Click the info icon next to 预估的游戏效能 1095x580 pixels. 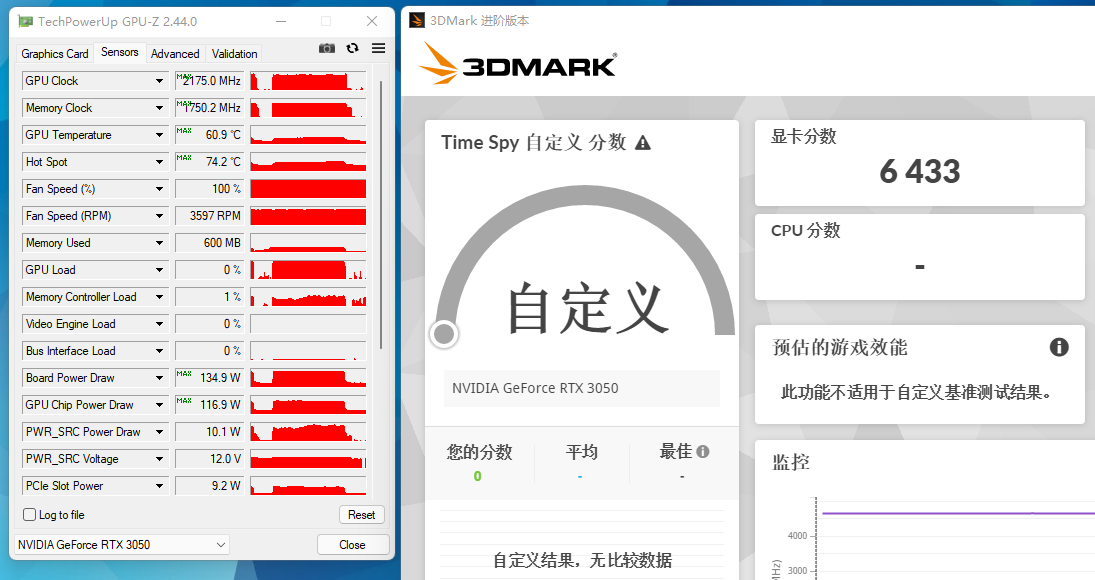pyautogui.click(x=1059, y=347)
